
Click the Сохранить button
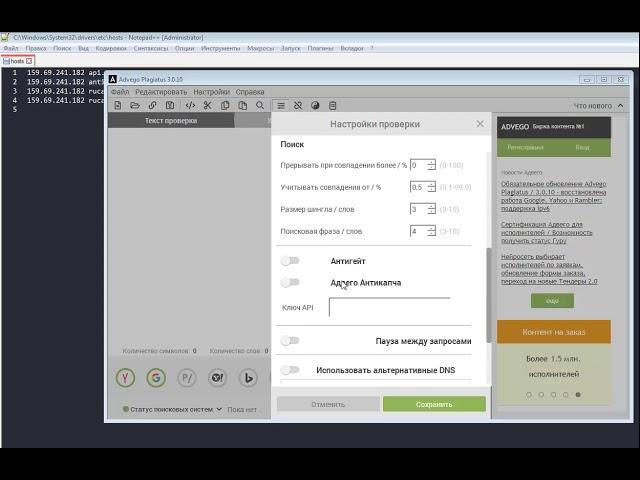(434, 404)
